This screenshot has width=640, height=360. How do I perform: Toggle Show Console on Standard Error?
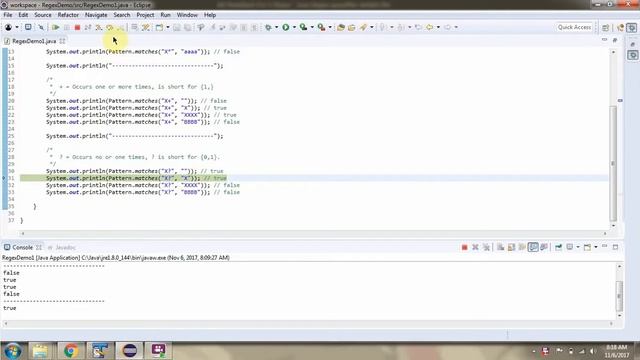pos(544,247)
